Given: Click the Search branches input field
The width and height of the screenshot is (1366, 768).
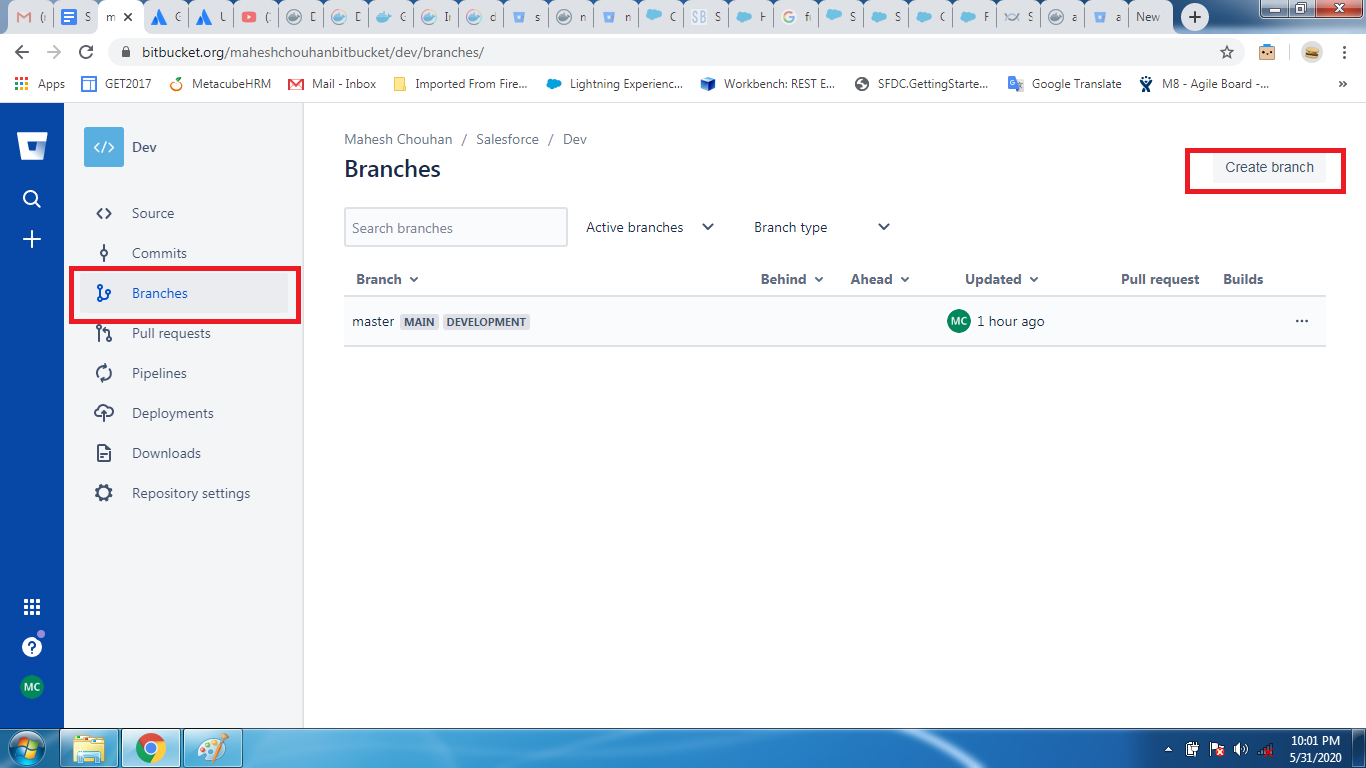Looking at the screenshot, I should [455, 227].
